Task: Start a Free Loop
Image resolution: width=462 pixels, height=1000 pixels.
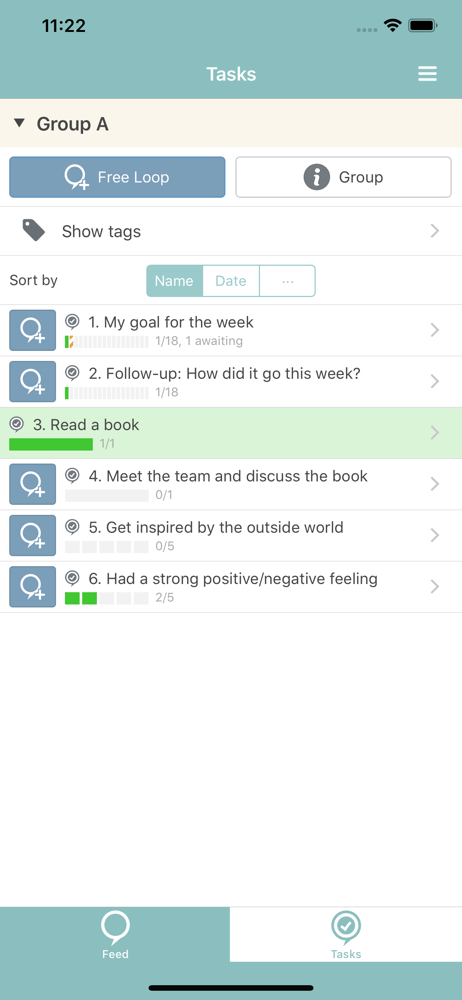Action: 117,177
